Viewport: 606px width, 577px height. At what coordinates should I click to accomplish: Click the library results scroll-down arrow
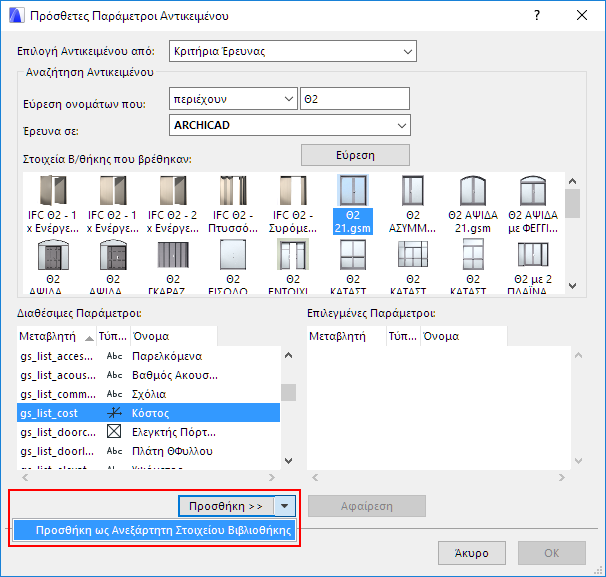tap(573, 286)
